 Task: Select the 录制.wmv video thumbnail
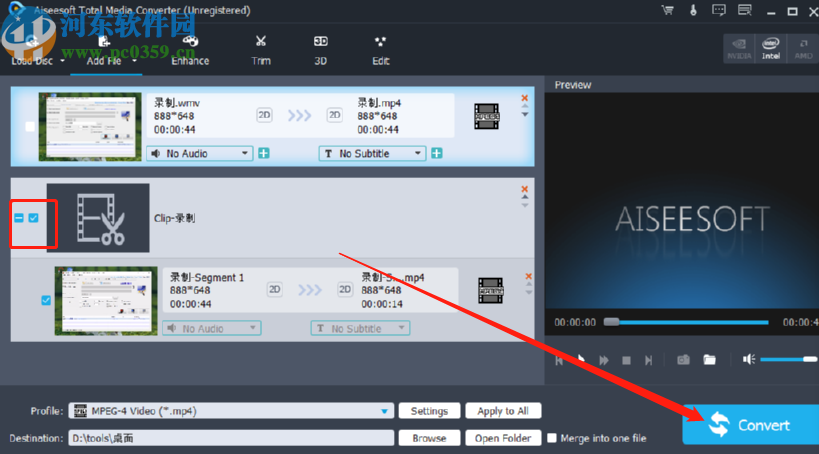coord(90,127)
